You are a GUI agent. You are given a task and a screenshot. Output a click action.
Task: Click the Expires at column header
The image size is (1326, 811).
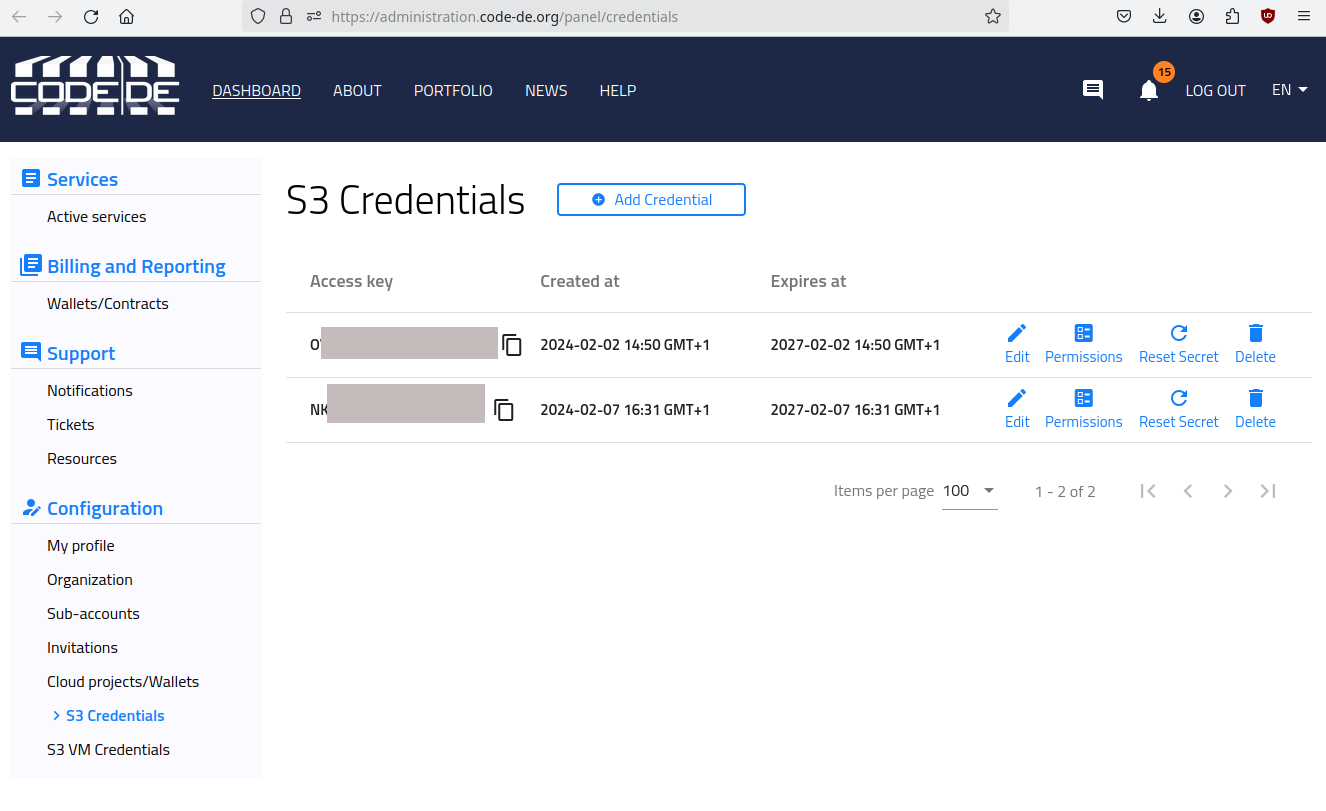[808, 281]
